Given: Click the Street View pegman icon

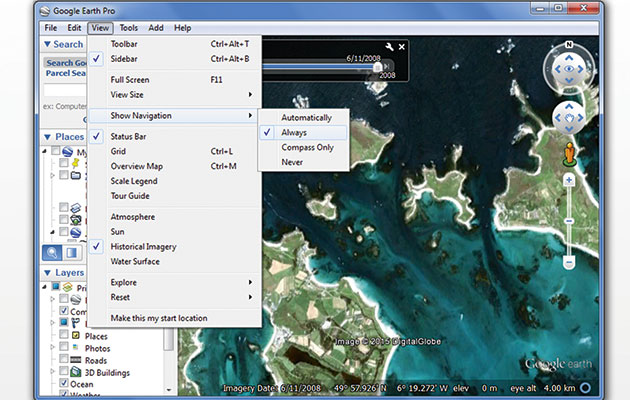Looking at the screenshot, I should (569, 154).
